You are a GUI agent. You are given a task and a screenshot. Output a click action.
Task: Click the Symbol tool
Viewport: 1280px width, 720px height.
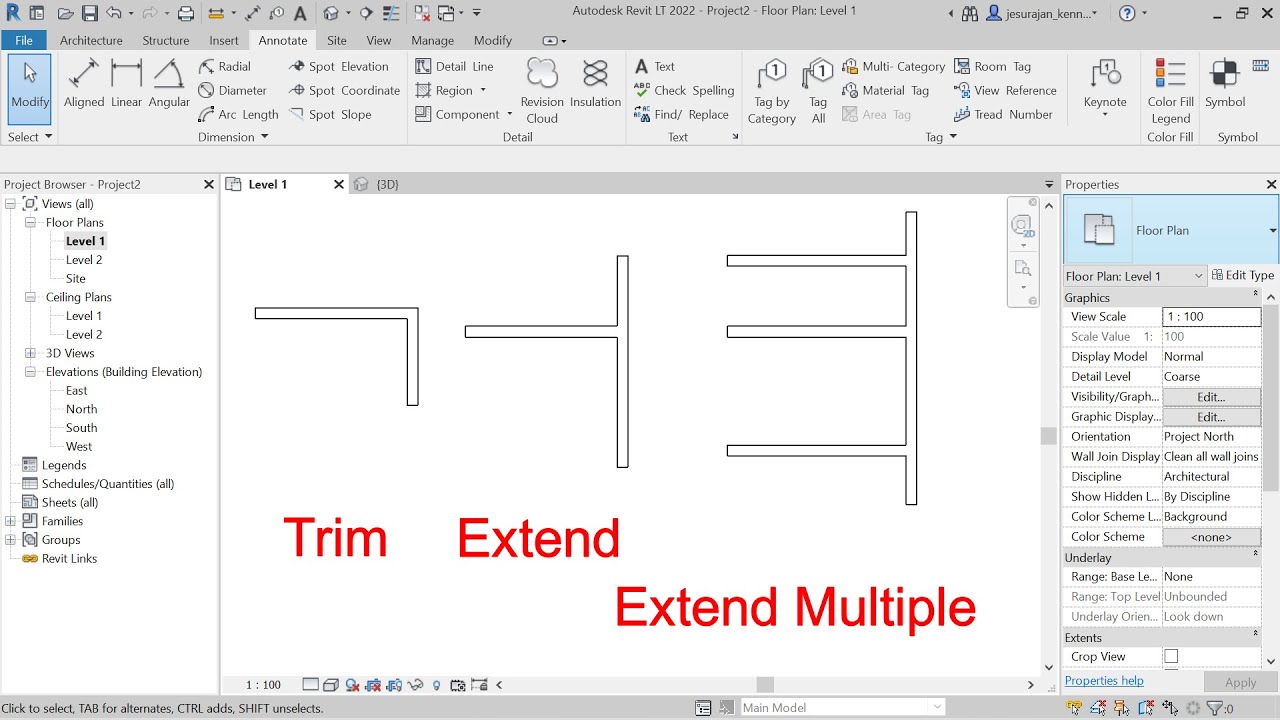(1225, 84)
